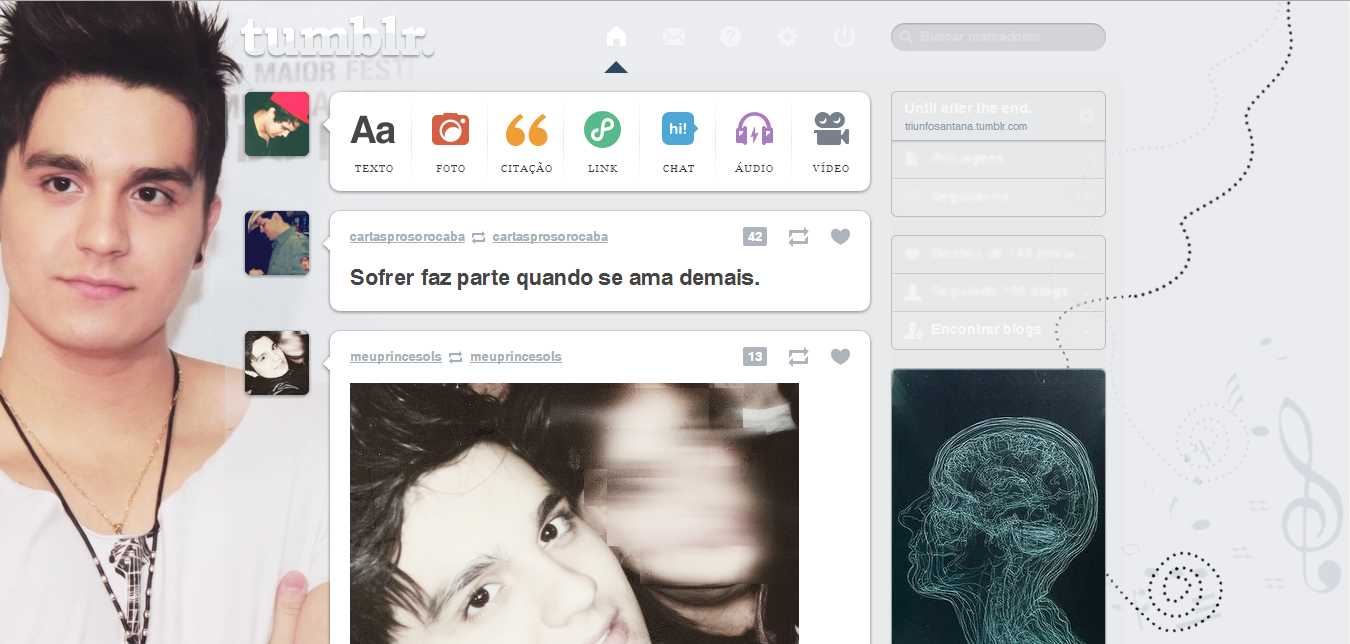Reblog the meuprincesols post
Viewport: 1350px width, 644px height.
798,356
